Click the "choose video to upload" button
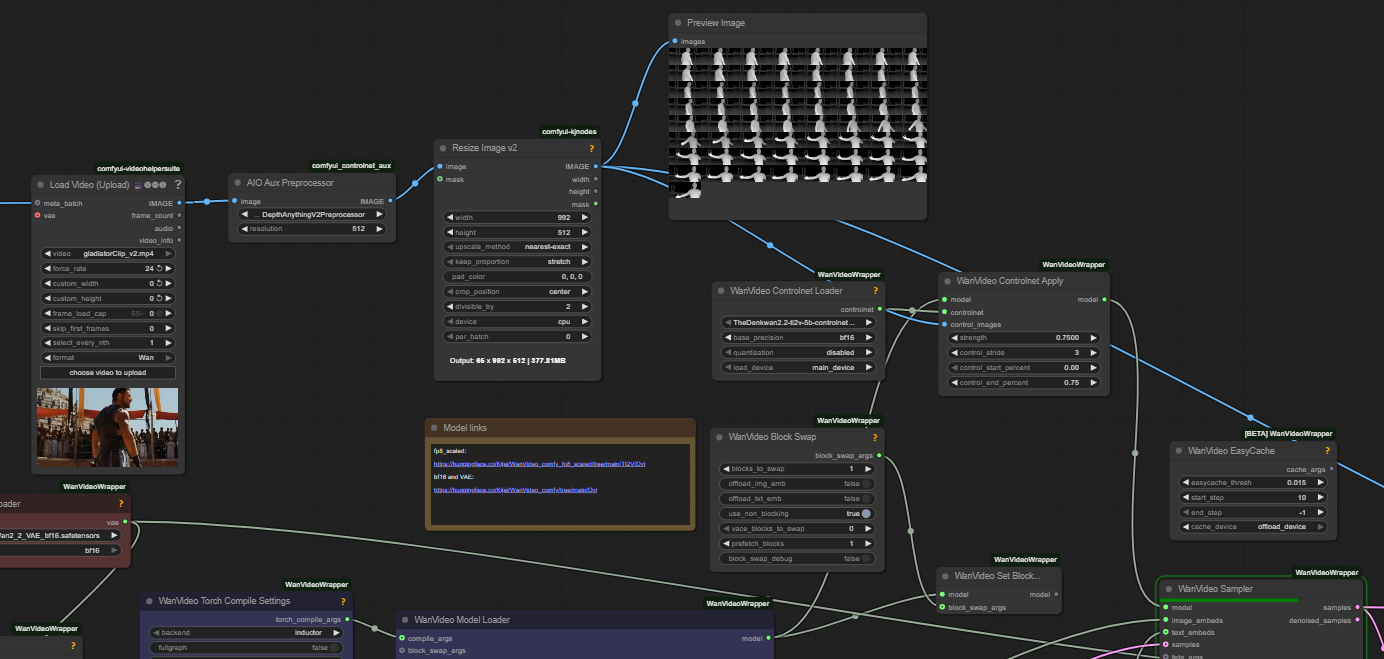 [x=108, y=373]
